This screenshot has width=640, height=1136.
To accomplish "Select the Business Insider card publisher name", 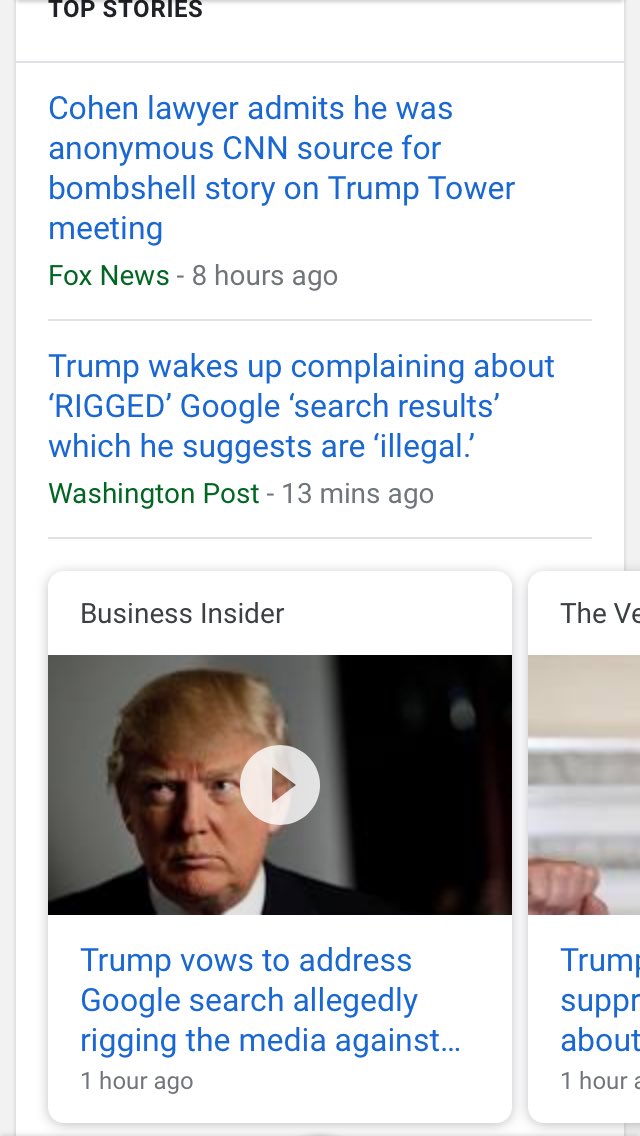I will 182,614.
